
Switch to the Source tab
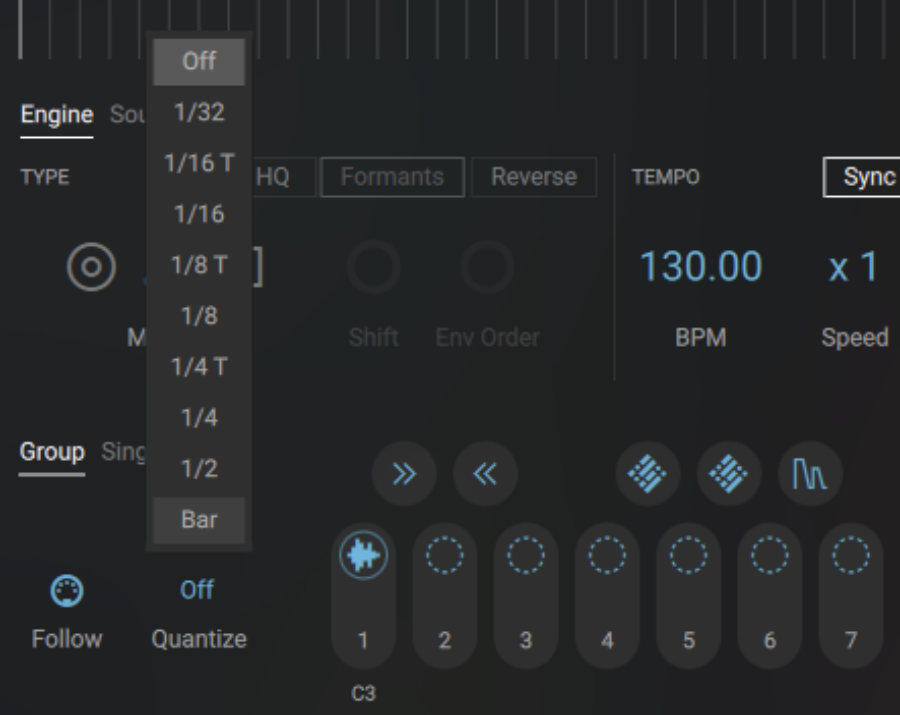click(128, 113)
